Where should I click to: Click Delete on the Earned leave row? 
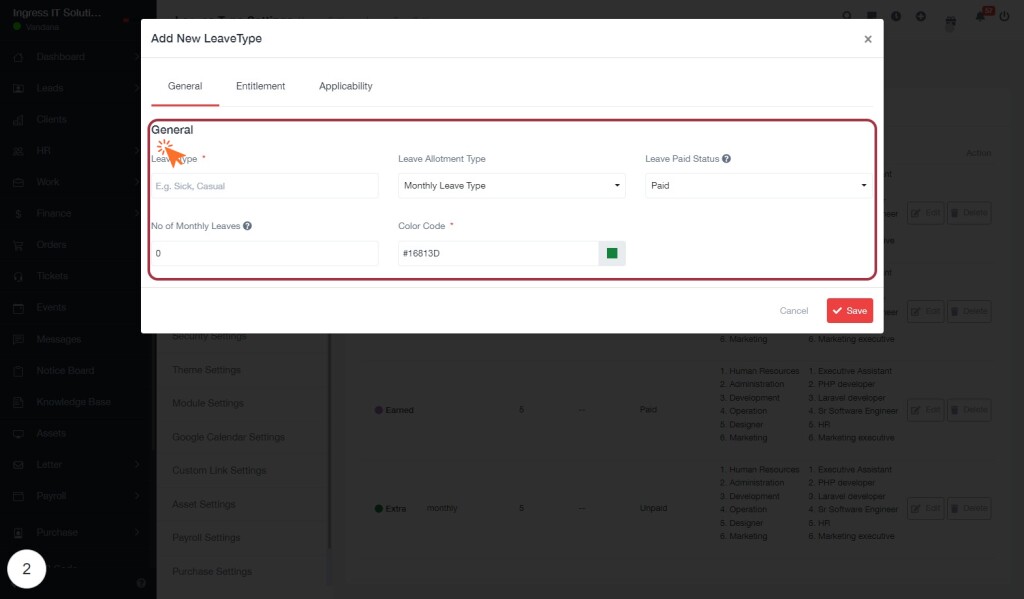tap(969, 410)
